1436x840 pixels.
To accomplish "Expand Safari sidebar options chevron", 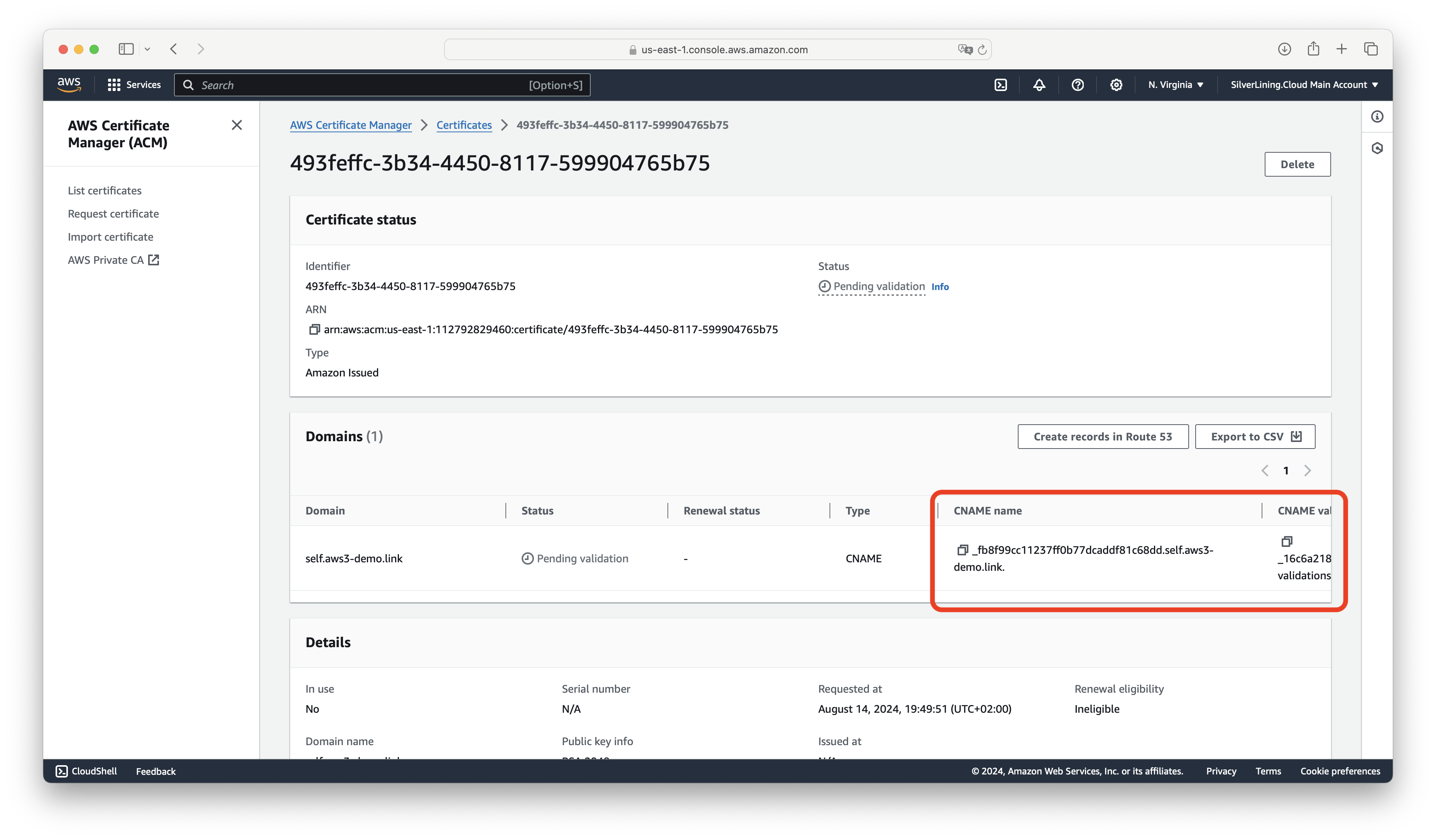I will [148, 49].
